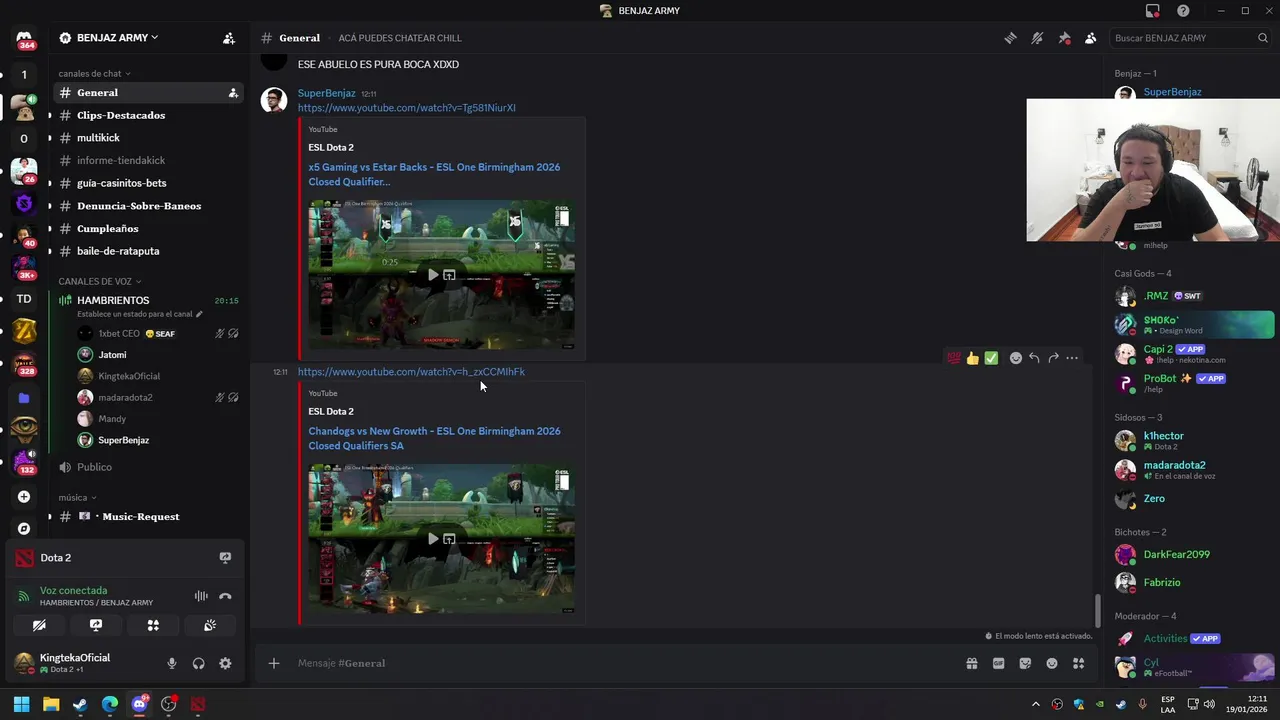Toggle channel notification mute bell
The width and height of the screenshot is (1280, 720).
click(1037, 38)
